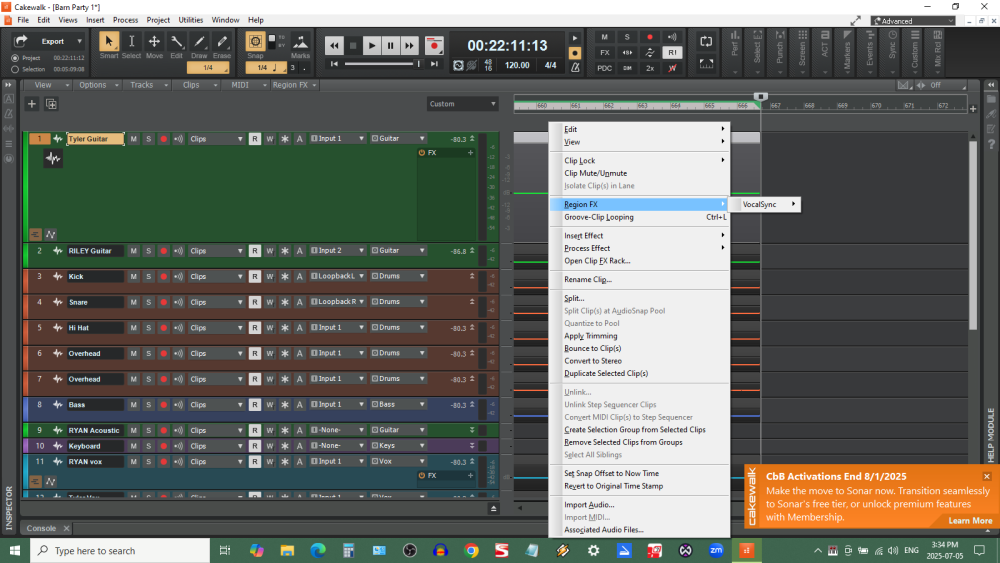Start playback with the Play button
The height and width of the screenshot is (563, 1000).
click(372, 45)
